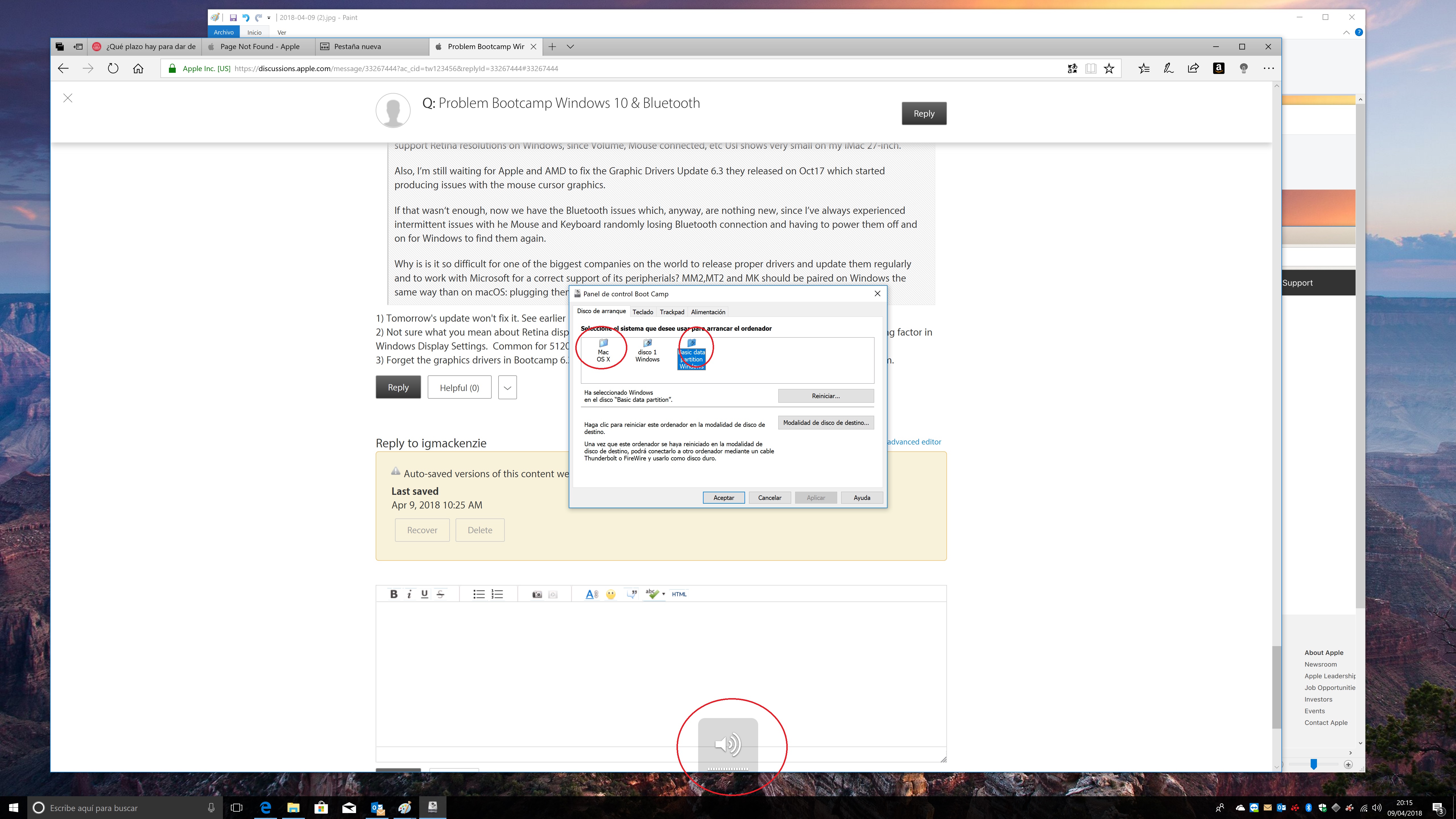Viewport: 1456px width, 819px height.
Task: Click the camera insert-image icon
Action: pos(537,594)
